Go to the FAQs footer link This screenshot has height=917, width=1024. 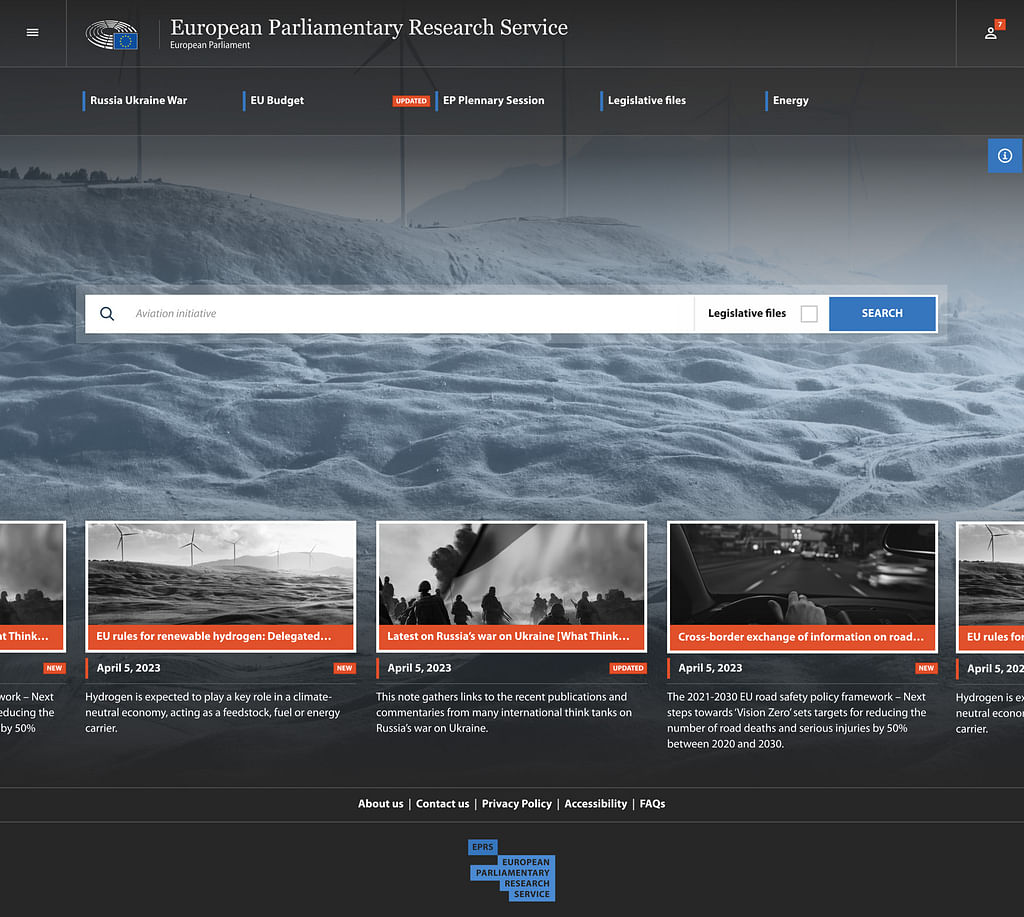click(652, 804)
